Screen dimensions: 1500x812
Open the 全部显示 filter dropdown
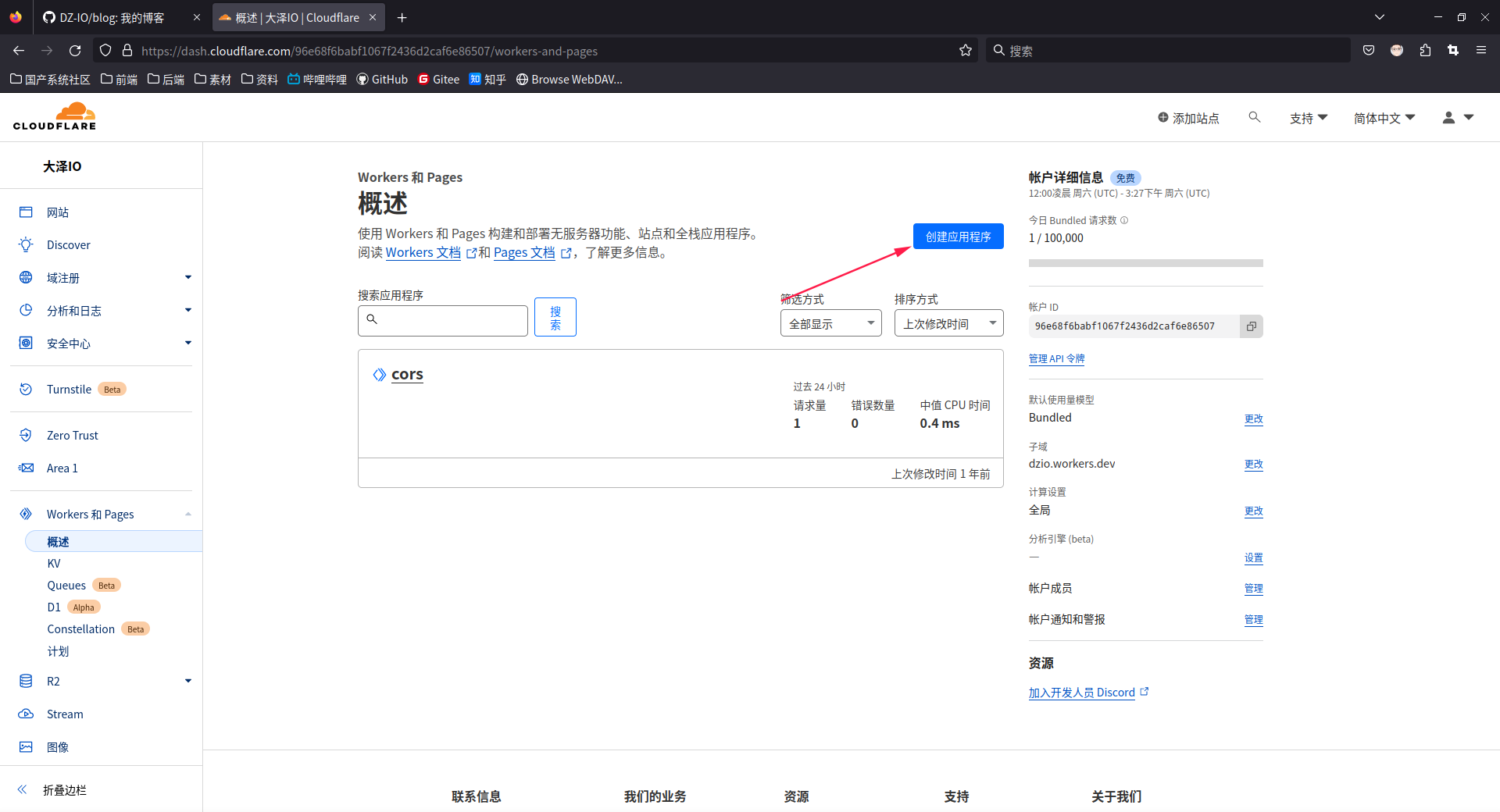[830, 322]
